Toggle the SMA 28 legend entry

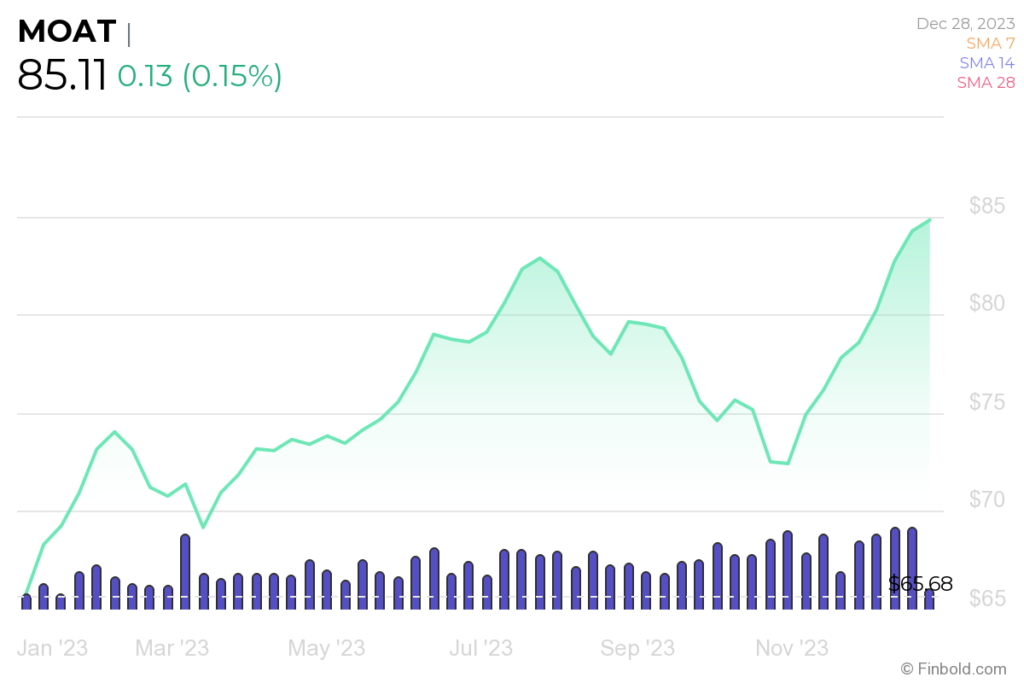(986, 82)
